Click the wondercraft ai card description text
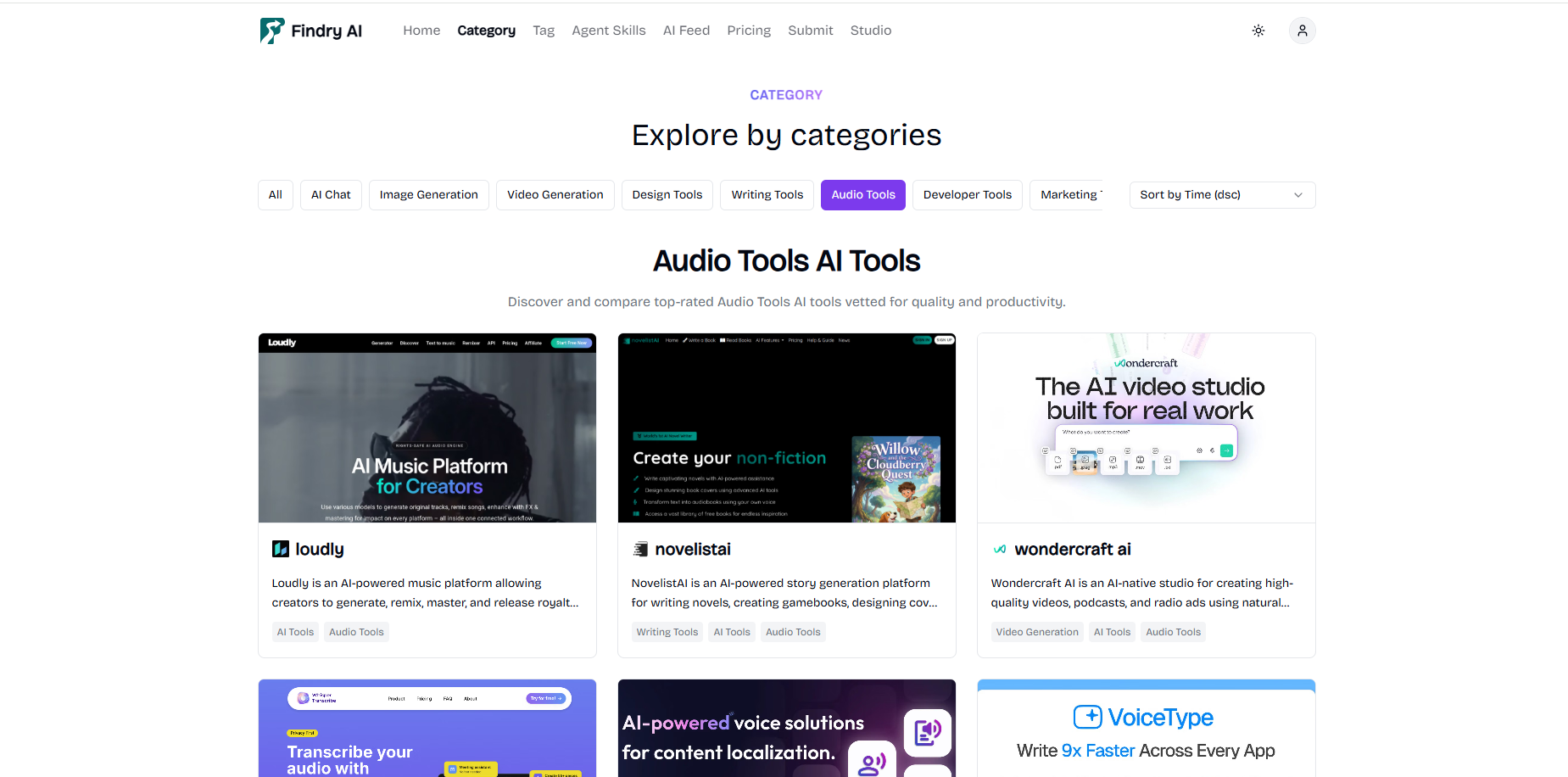The image size is (1568, 777). (x=1142, y=593)
